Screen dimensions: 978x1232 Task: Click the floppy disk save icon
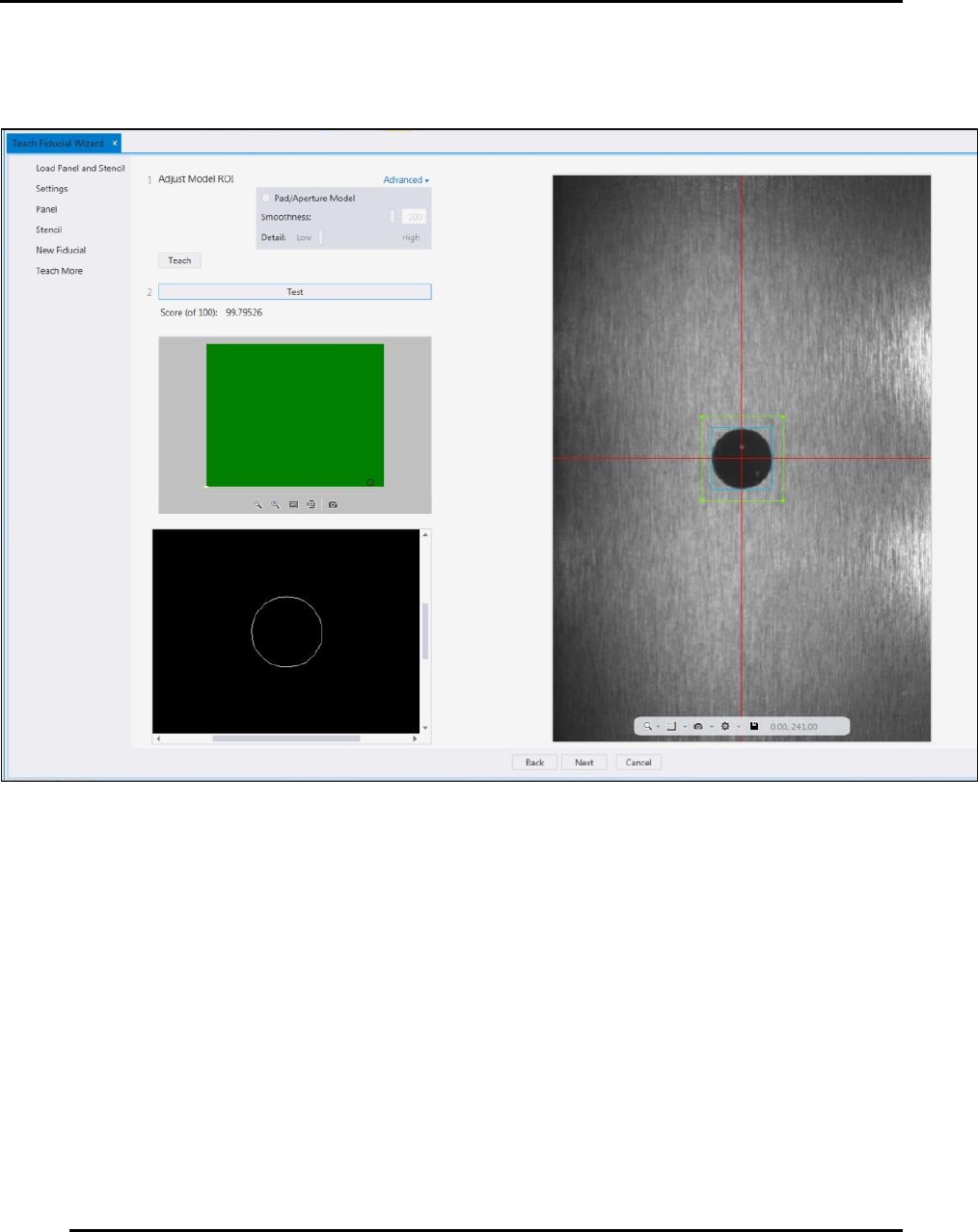point(754,726)
